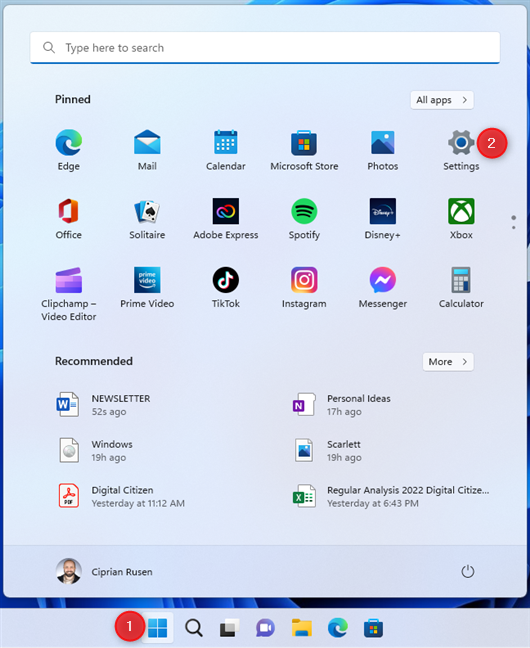The height and width of the screenshot is (648, 530).
Task: Go to next pinned apps page dot
Action: [x=513, y=228]
